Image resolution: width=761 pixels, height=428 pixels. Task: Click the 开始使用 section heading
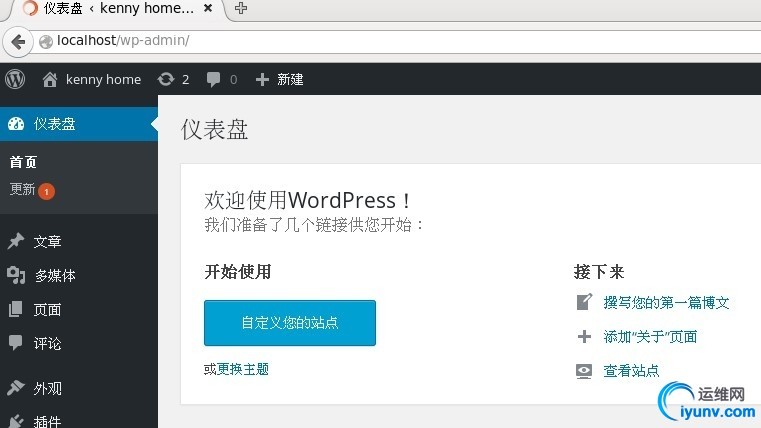[x=238, y=272]
